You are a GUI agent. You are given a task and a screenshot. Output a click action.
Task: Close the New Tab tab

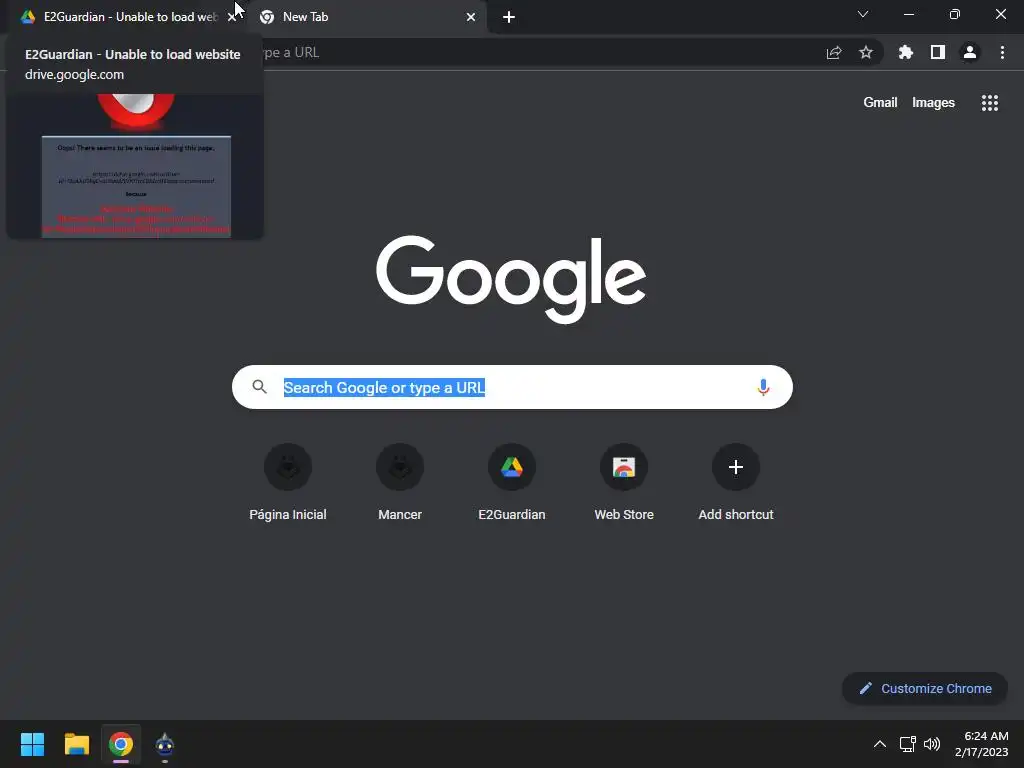click(471, 18)
